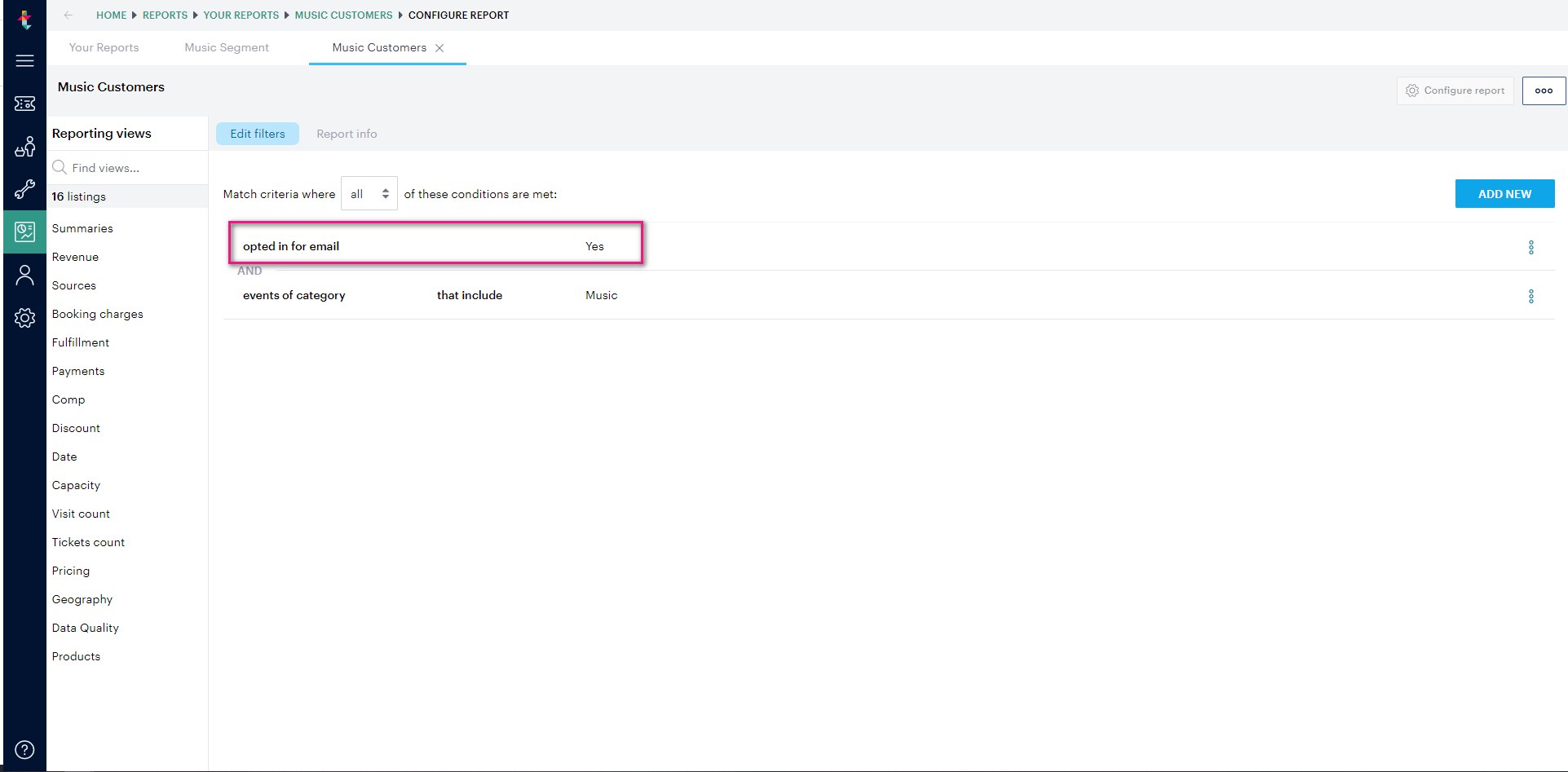Open the Booking charges view

[x=97, y=314]
